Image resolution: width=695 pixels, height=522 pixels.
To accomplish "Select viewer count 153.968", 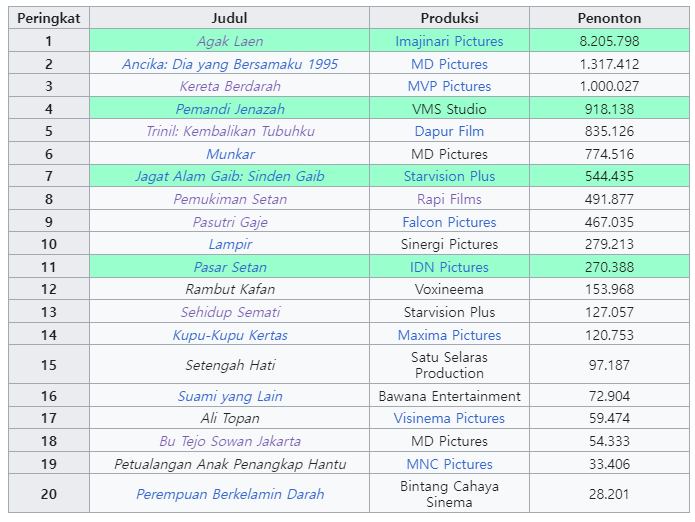I will (x=609, y=289).
